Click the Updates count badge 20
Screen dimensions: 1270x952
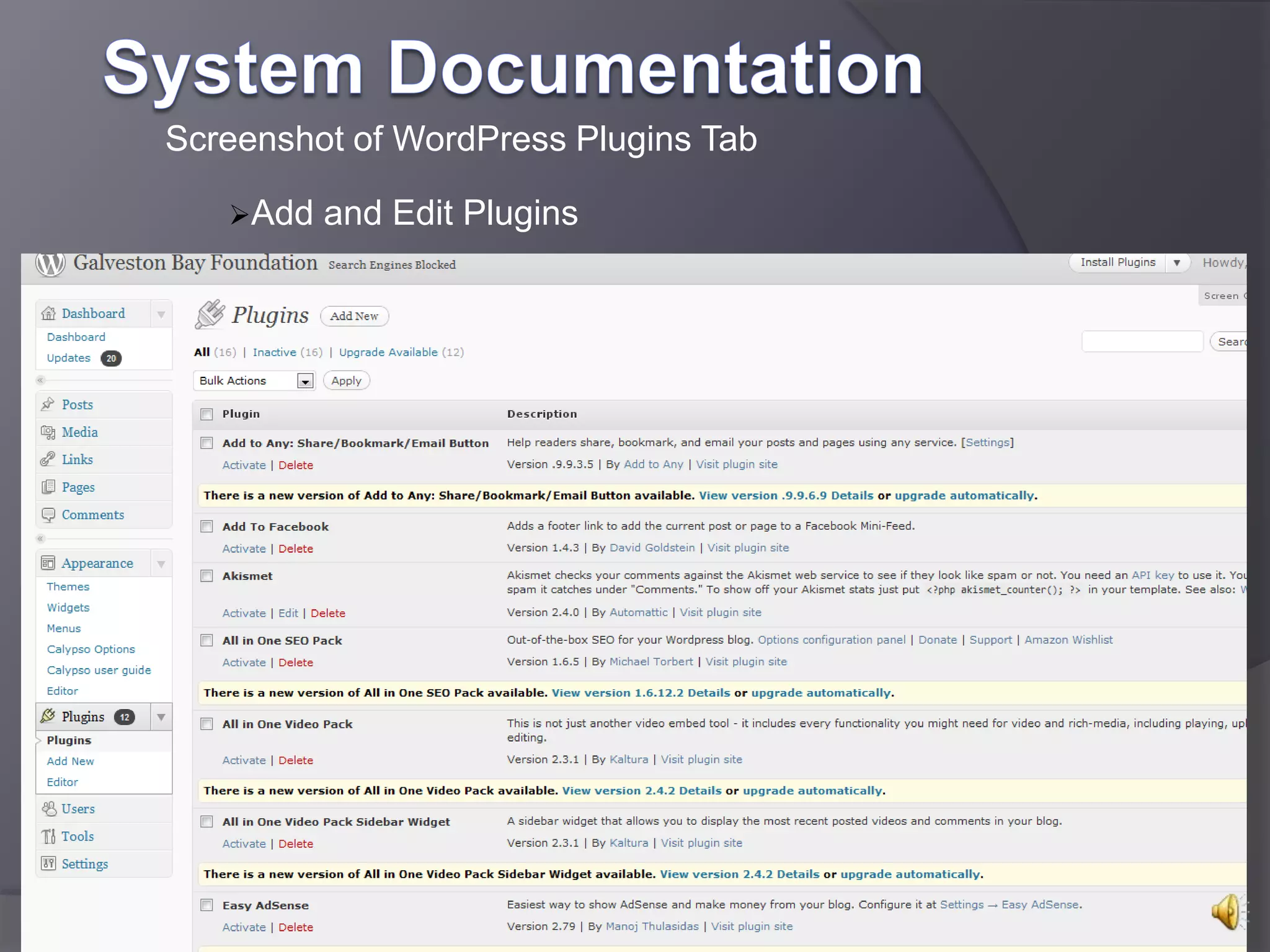point(111,358)
